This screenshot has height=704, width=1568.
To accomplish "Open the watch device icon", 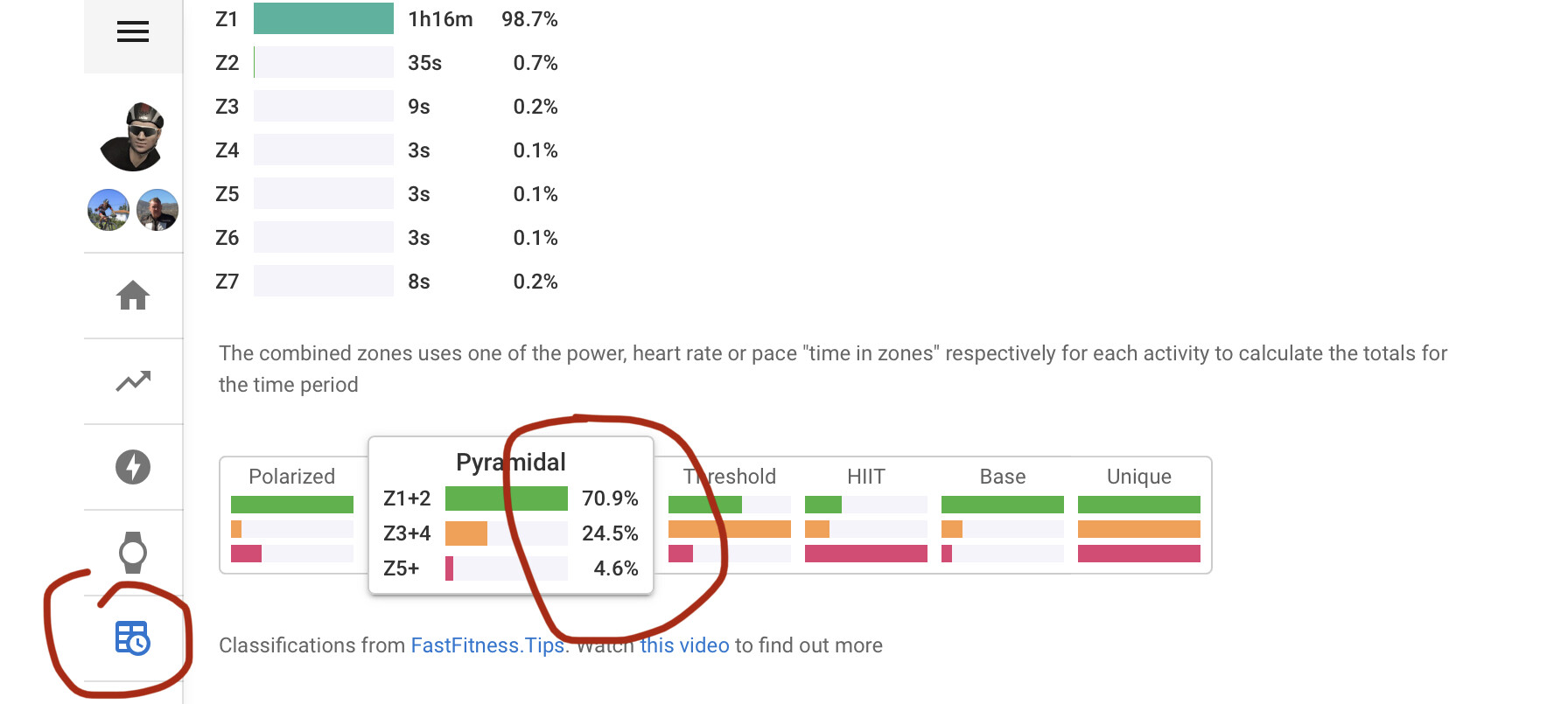I will 133,553.
